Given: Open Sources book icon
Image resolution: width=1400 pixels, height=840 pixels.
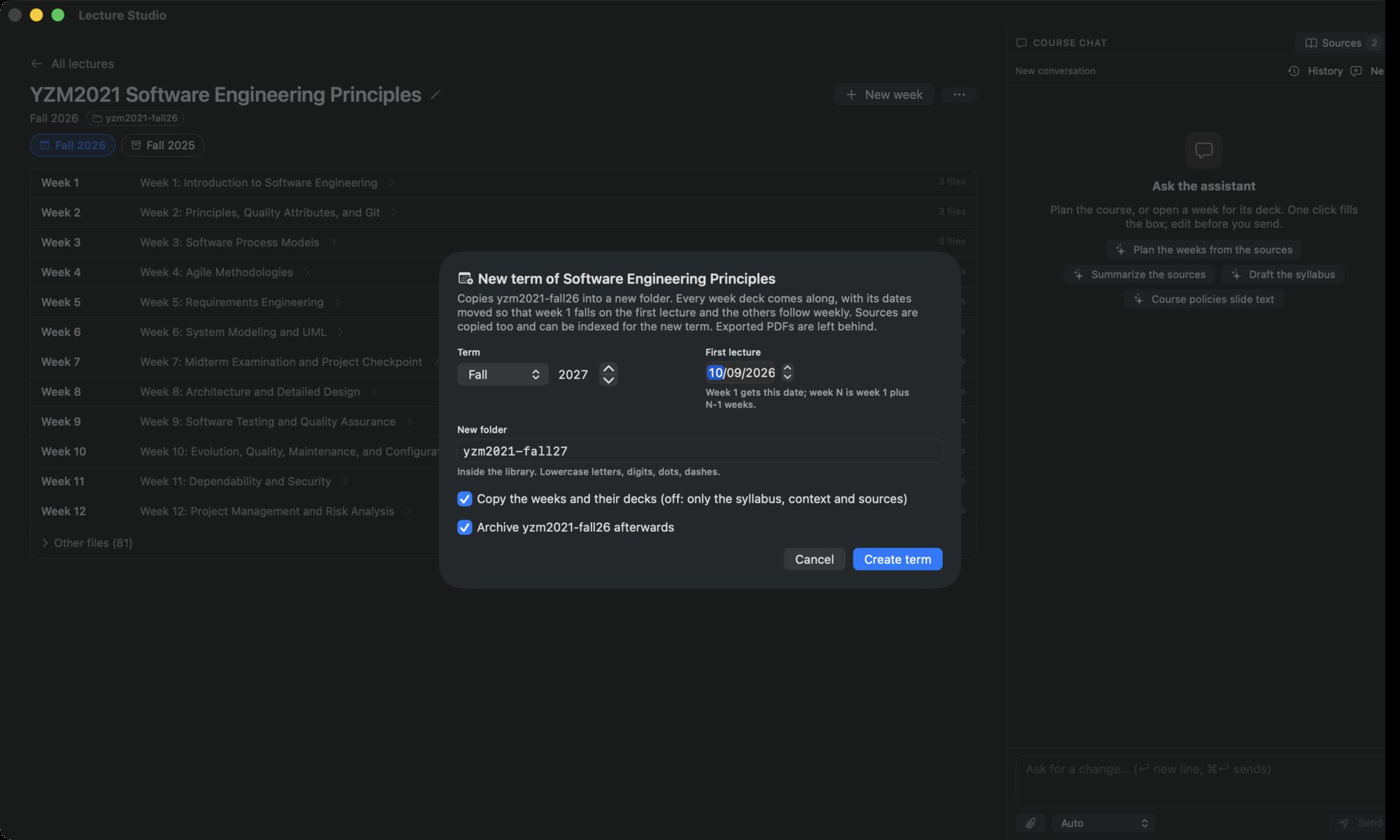Looking at the screenshot, I should 1311,43.
